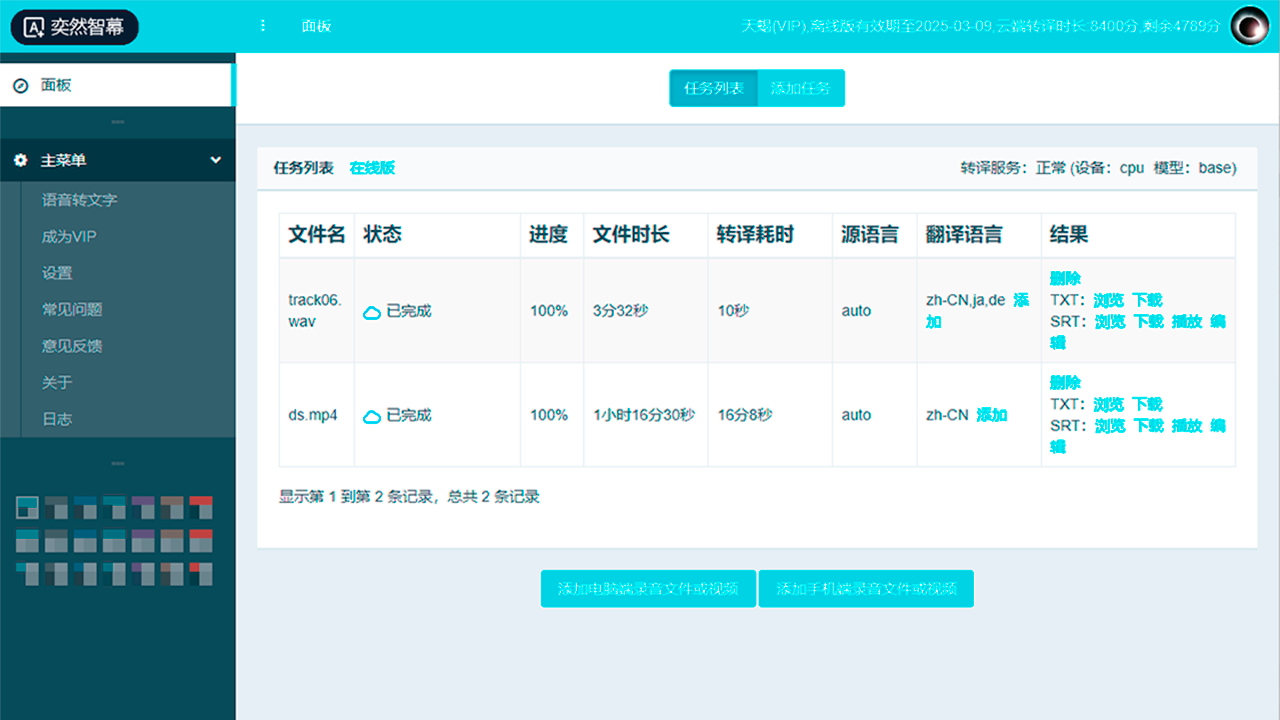Image resolution: width=1280 pixels, height=720 pixels.
Task: Open the user avatar at top right
Action: coord(1249,26)
